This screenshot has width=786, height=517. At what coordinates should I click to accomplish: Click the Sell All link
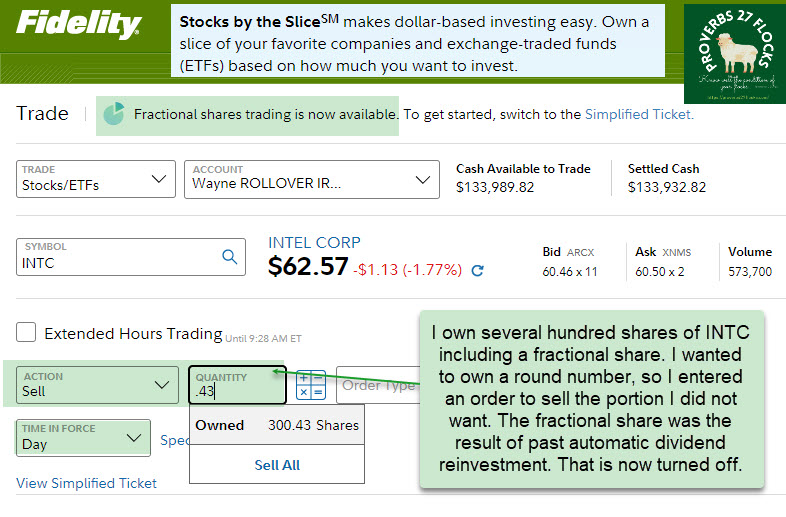click(277, 465)
